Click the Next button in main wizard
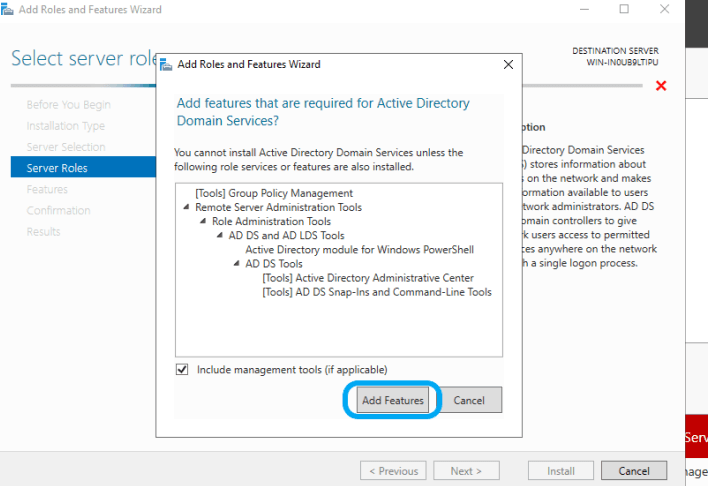Image resolution: width=708 pixels, height=486 pixels. [466, 471]
